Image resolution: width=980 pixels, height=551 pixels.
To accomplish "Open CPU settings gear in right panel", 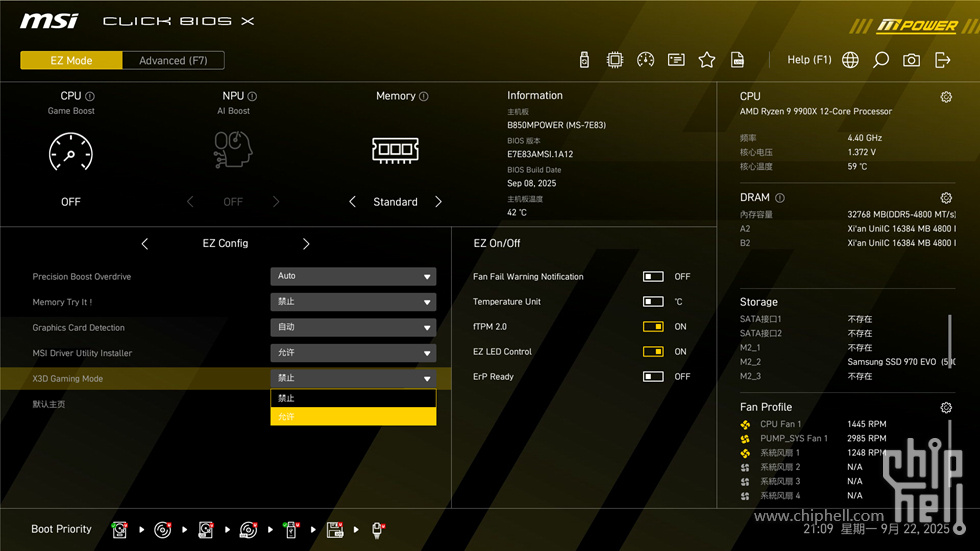I will coord(946,97).
